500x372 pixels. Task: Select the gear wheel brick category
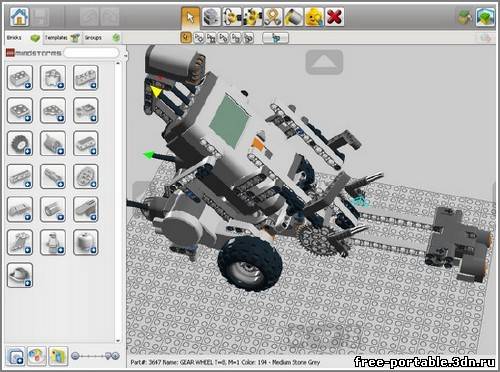[x=20, y=143]
